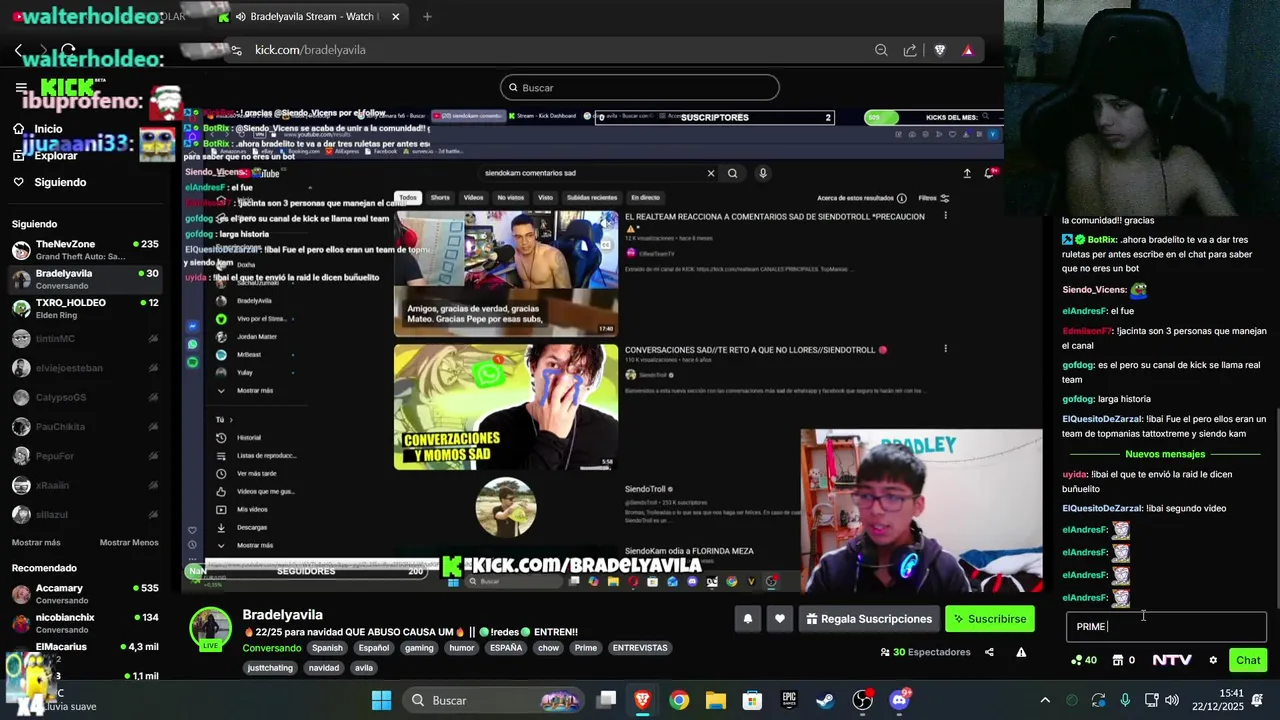The height and width of the screenshot is (720, 1280).
Task: Jump to Nuevos mensajes in chat
Action: tap(1165, 454)
